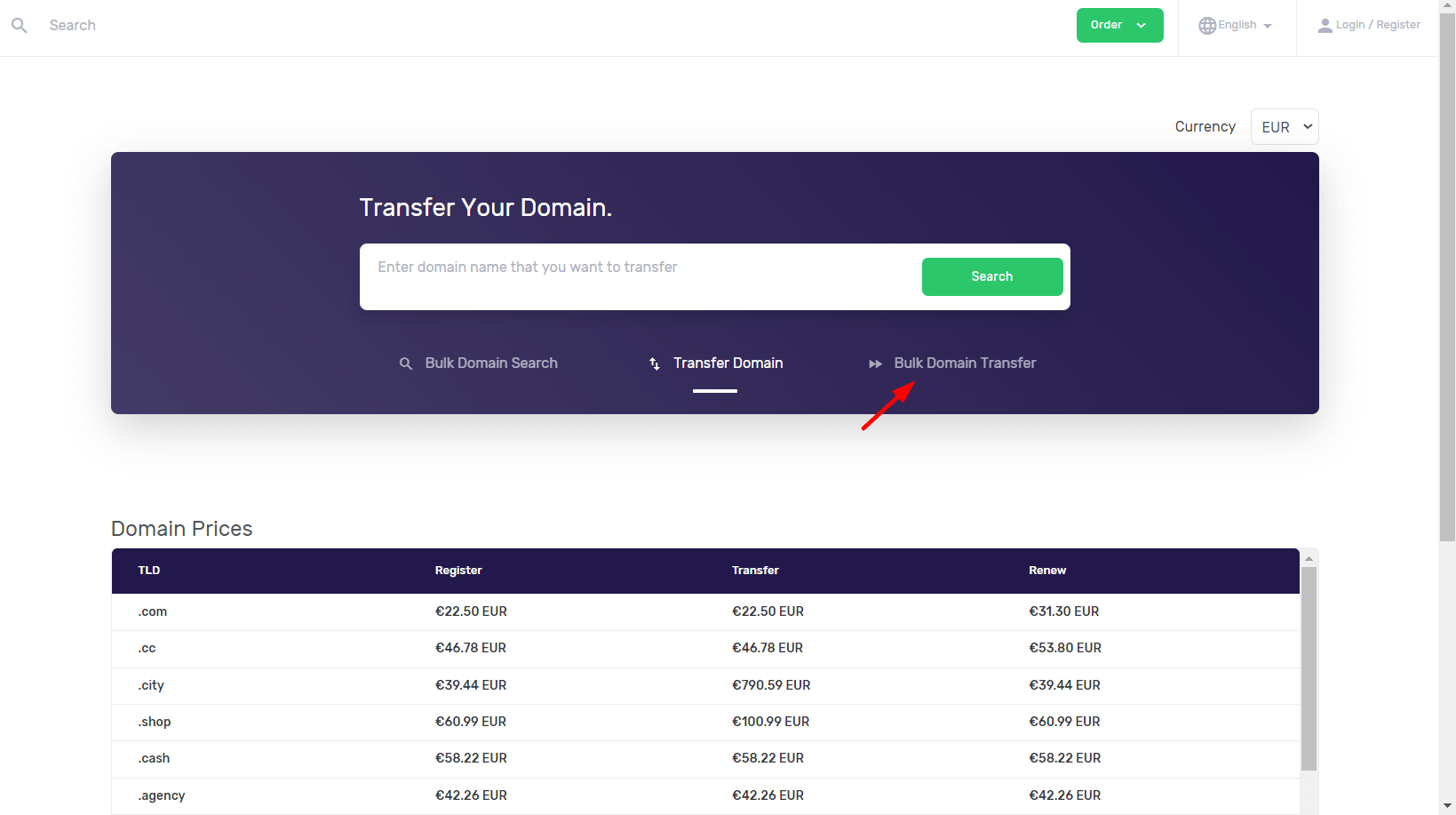Image resolution: width=1456 pixels, height=815 pixels.
Task: Switch to Bulk Domain Search tab
Action: point(478,363)
